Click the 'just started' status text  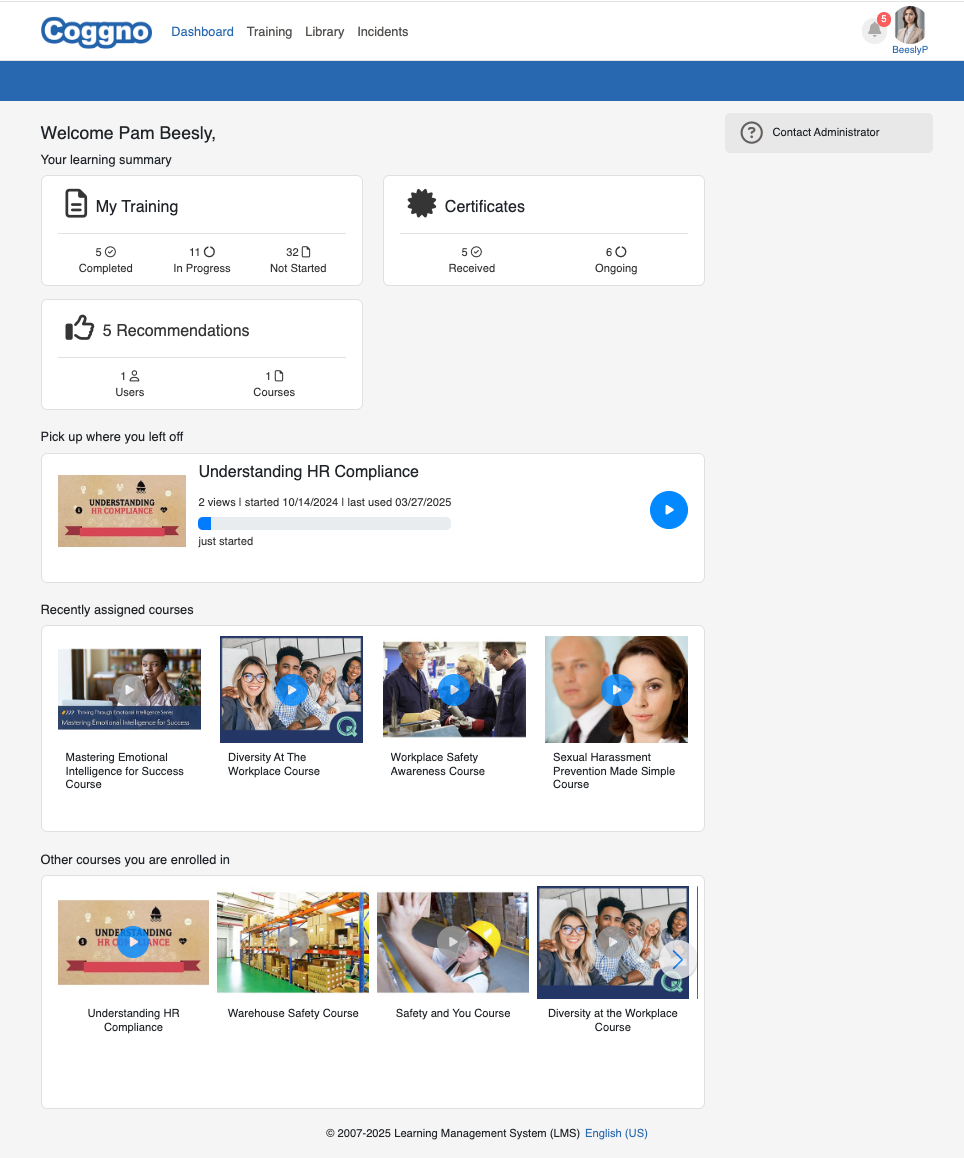pyautogui.click(x=225, y=541)
